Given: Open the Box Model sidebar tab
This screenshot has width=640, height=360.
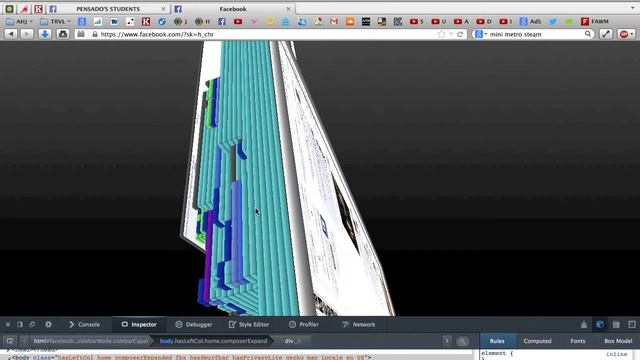Looking at the screenshot, I should pyautogui.click(x=618, y=341).
